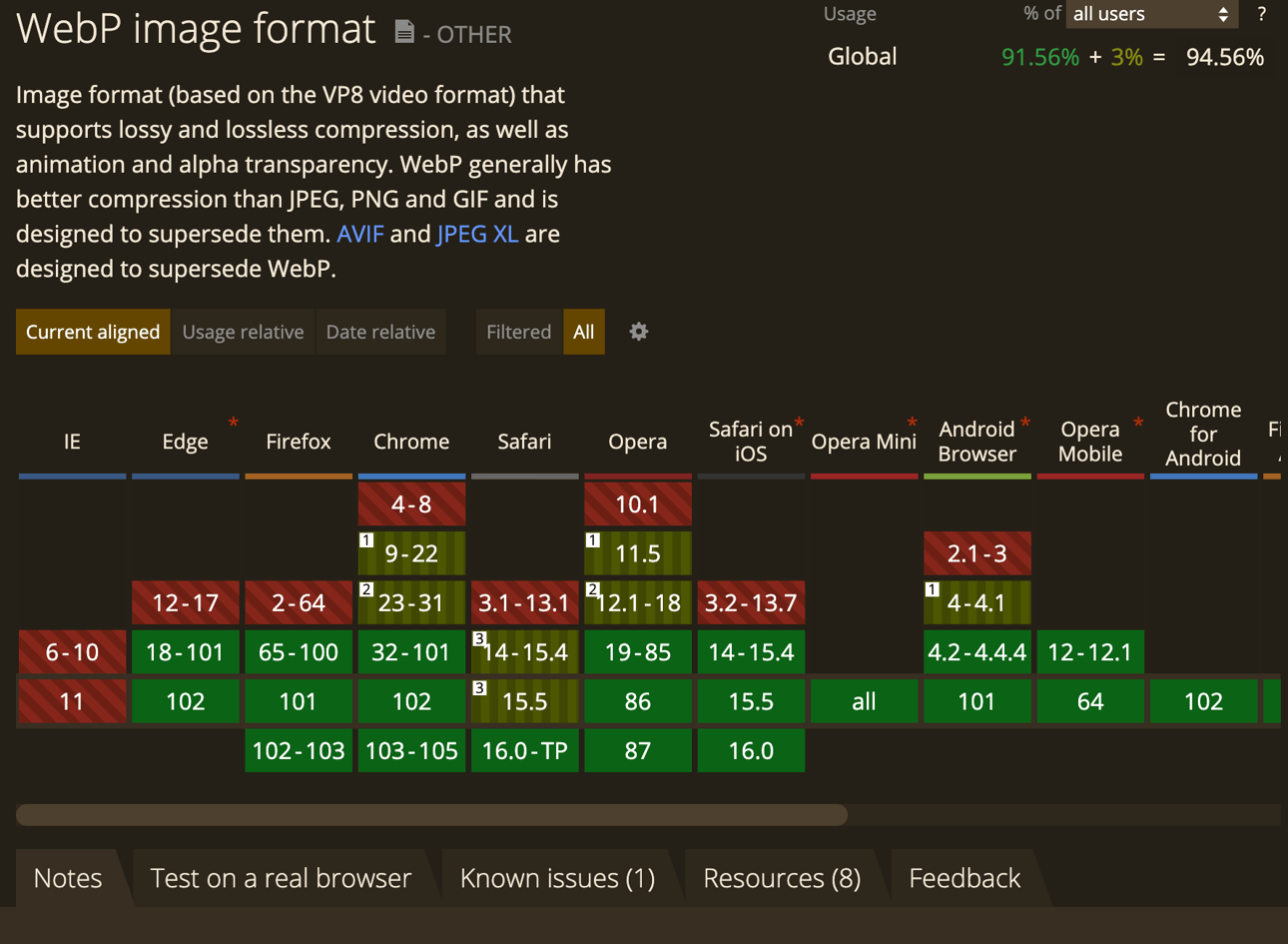Click the Safari column header
This screenshot has height=944, width=1288.
pos(524,442)
